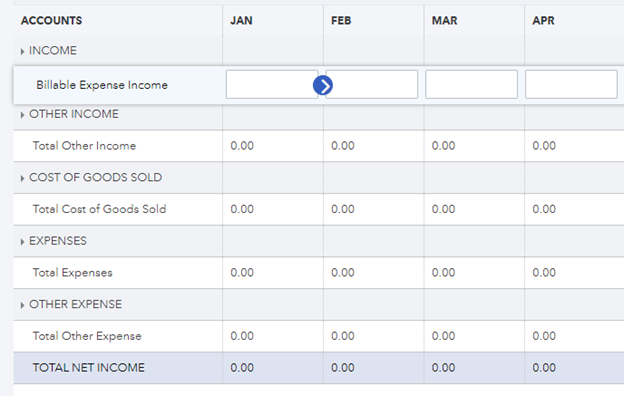Select the MAR column header
The height and width of the screenshot is (396, 624).
445,21
